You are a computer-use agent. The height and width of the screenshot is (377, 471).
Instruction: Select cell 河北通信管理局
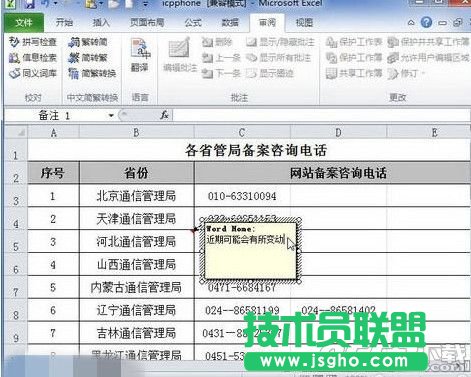(137, 242)
